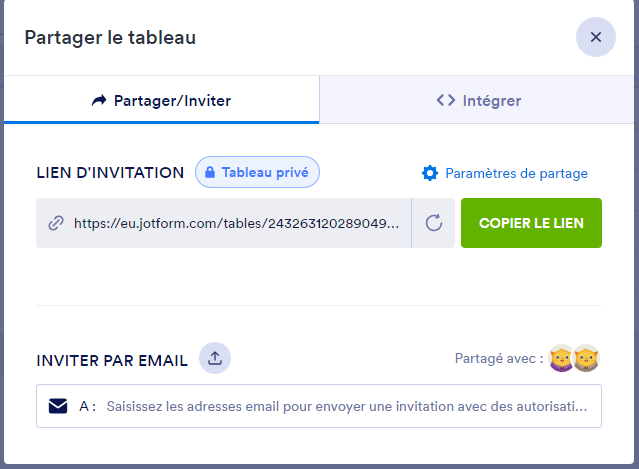Open the Intégrer tab
Image resolution: width=639 pixels, height=469 pixels.
(x=479, y=100)
